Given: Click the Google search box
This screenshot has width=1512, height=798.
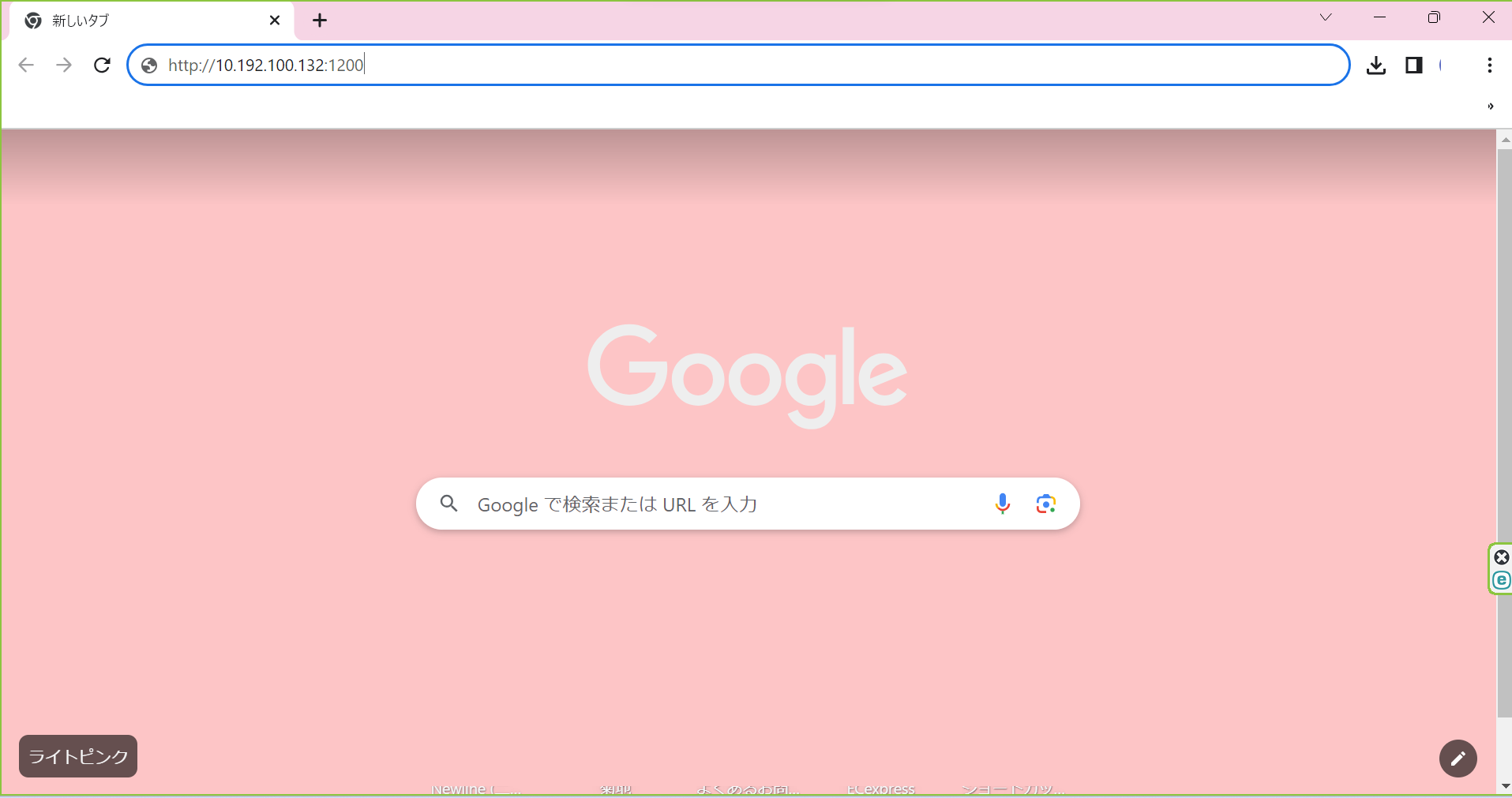Looking at the screenshot, I should coord(748,504).
